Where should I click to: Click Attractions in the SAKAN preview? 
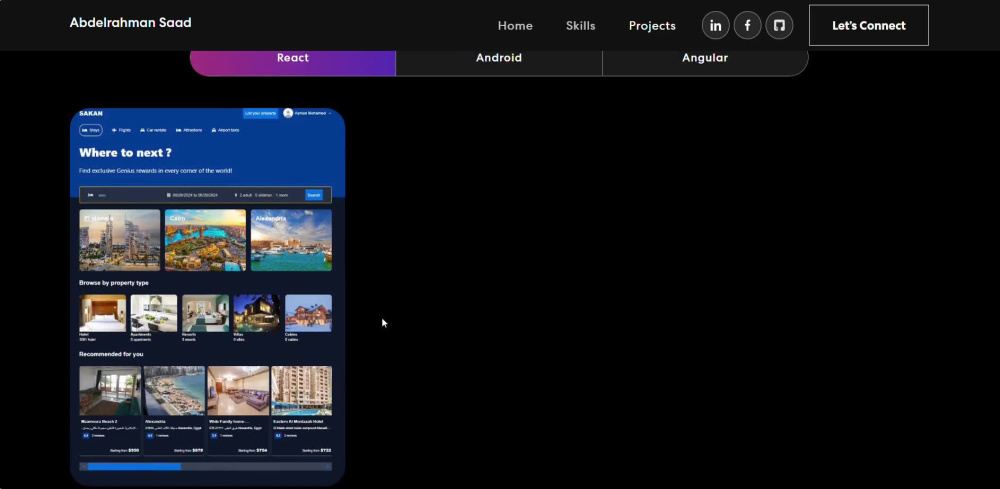coord(189,130)
